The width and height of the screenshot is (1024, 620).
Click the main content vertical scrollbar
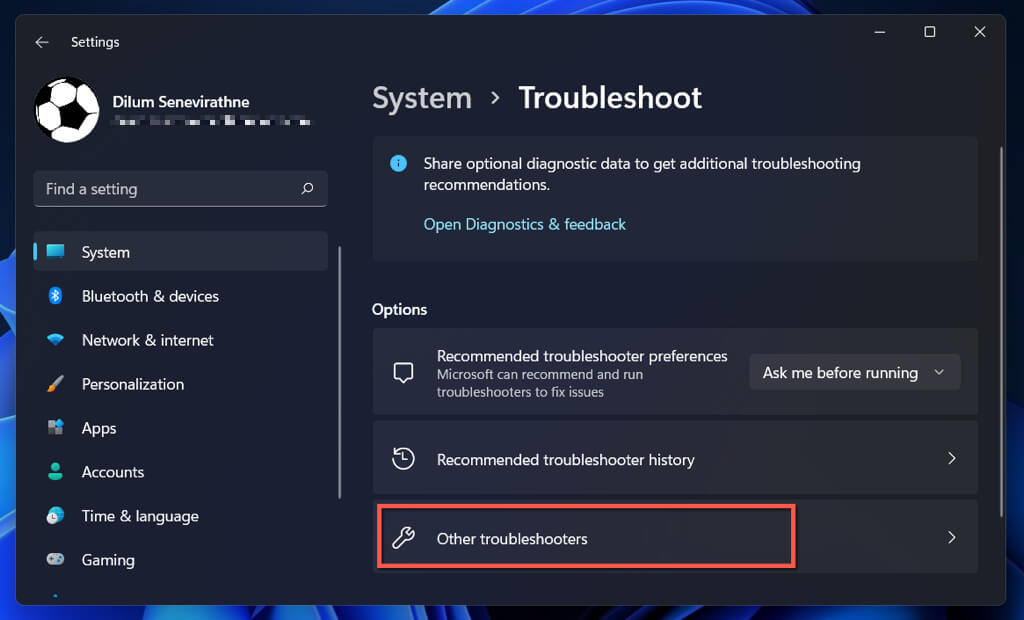1001,330
